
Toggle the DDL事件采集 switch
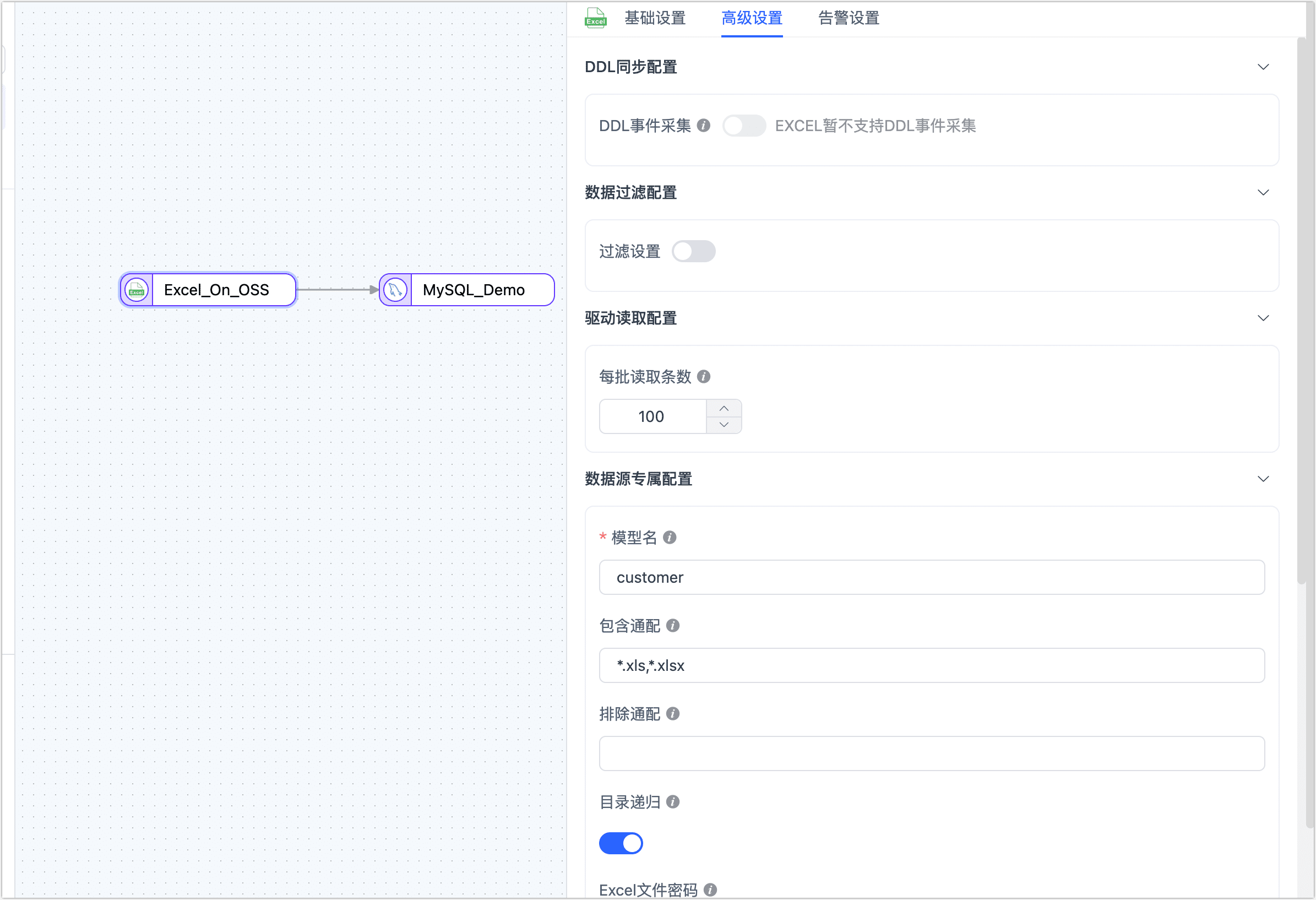click(x=744, y=126)
